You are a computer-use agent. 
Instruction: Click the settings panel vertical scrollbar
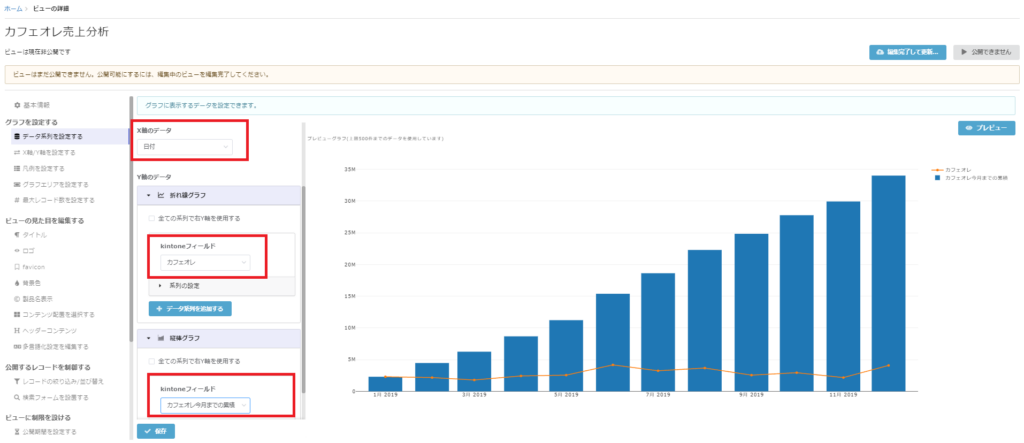[304, 287]
